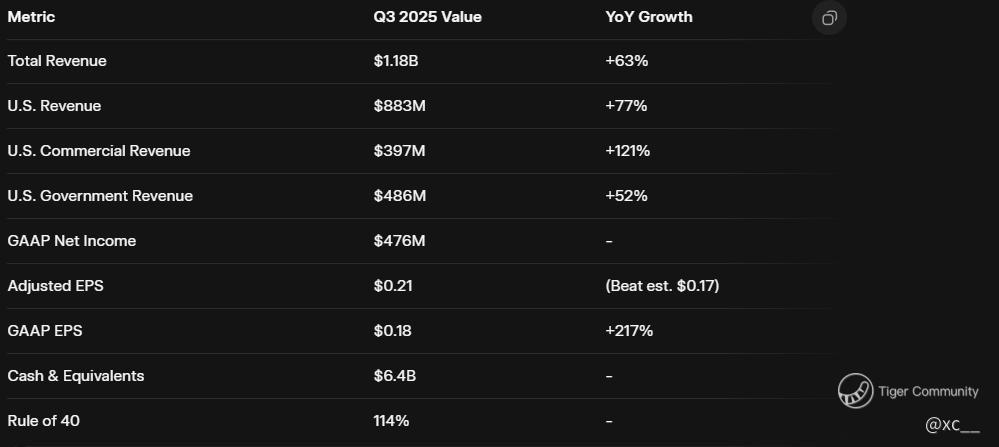Click the @XC__ username handle

point(952,425)
